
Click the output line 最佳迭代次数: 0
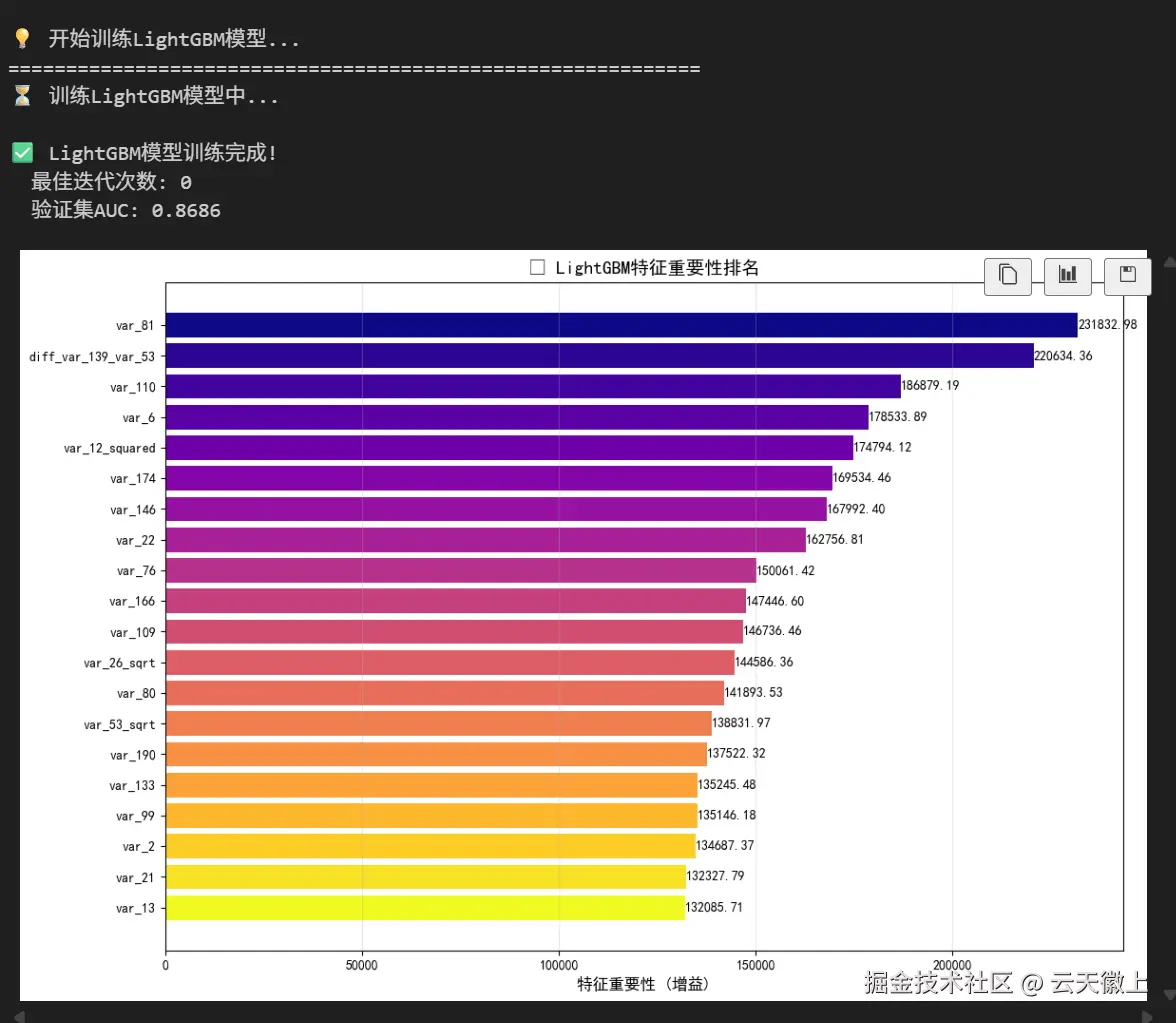(x=112, y=182)
